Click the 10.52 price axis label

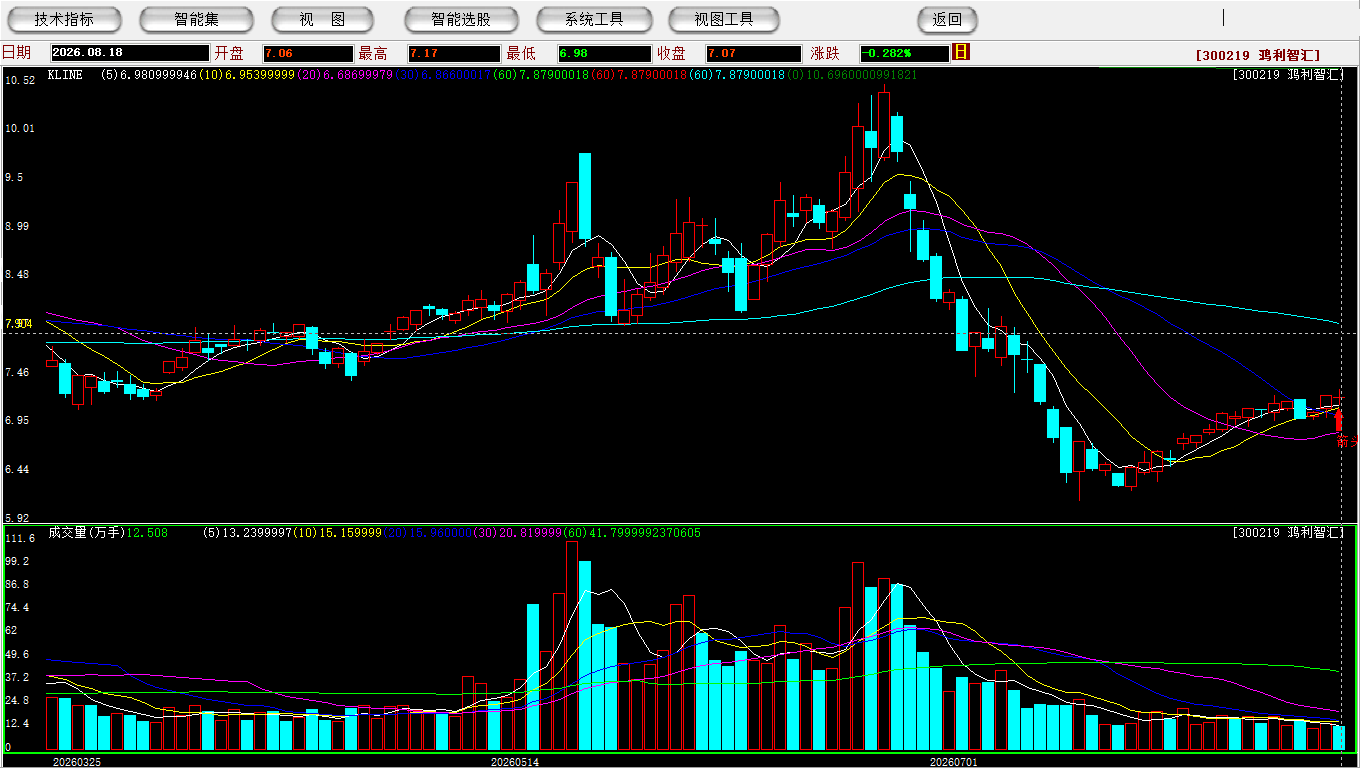pyautogui.click(x=20, y=80)
